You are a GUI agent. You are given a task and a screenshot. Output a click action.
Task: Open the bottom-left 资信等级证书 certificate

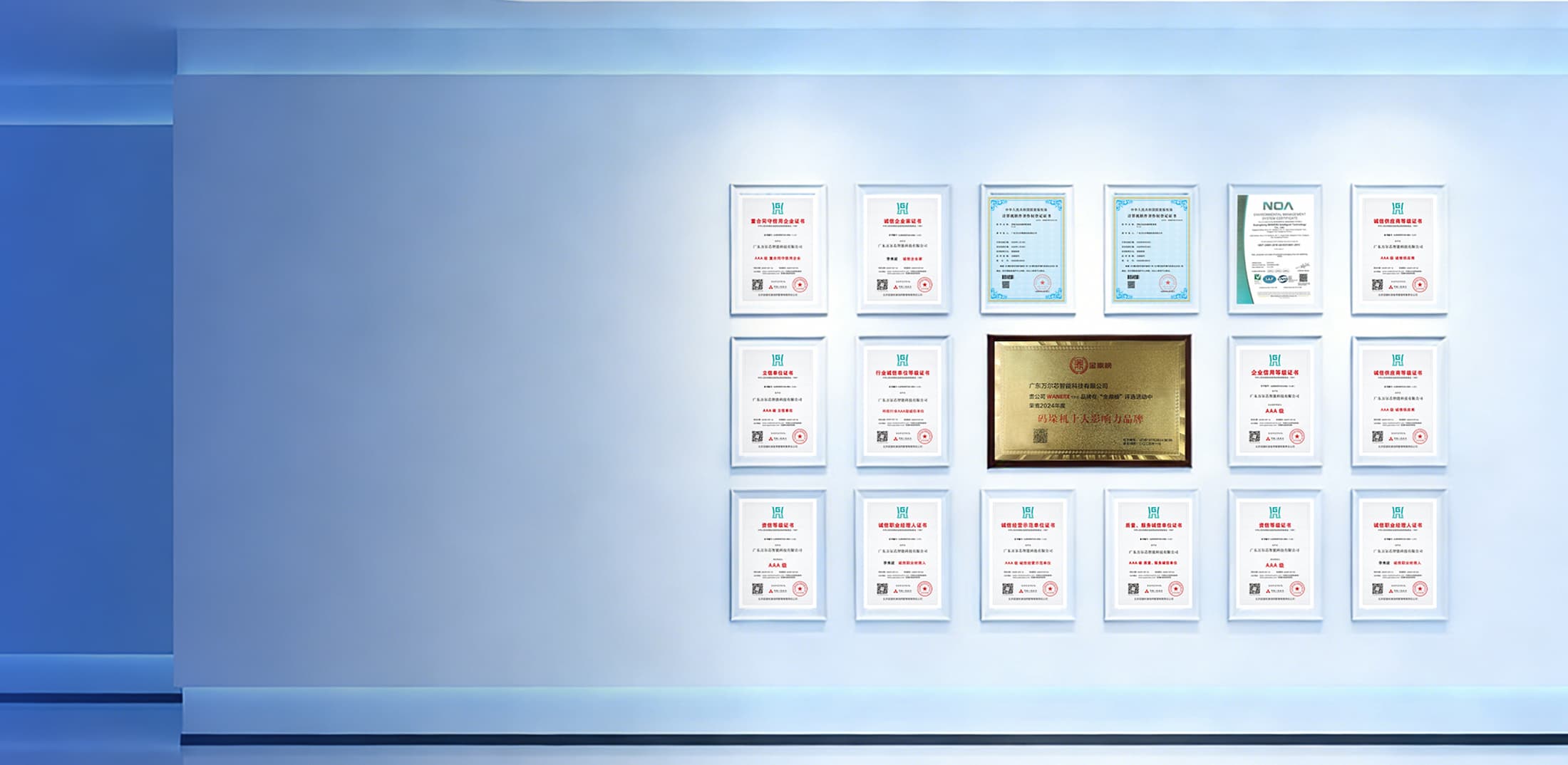coord(778,554)
